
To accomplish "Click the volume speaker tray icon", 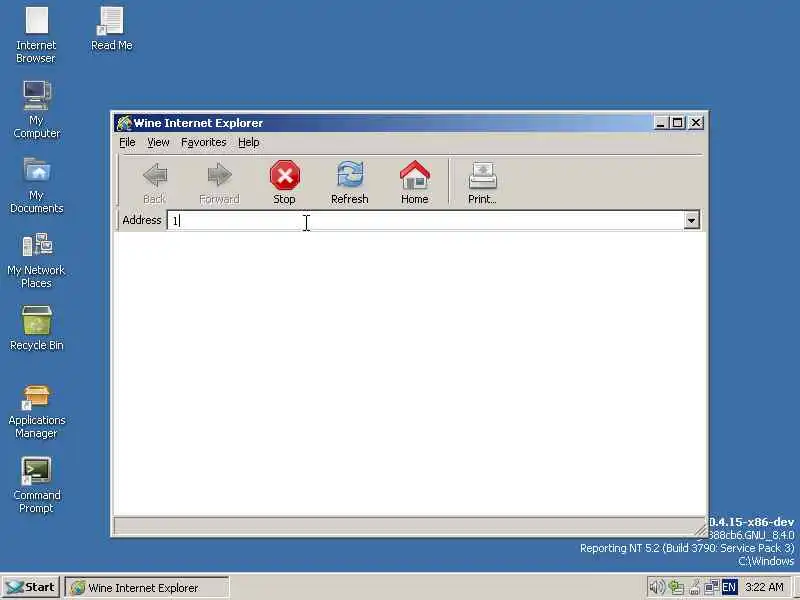I will [656, 587].
